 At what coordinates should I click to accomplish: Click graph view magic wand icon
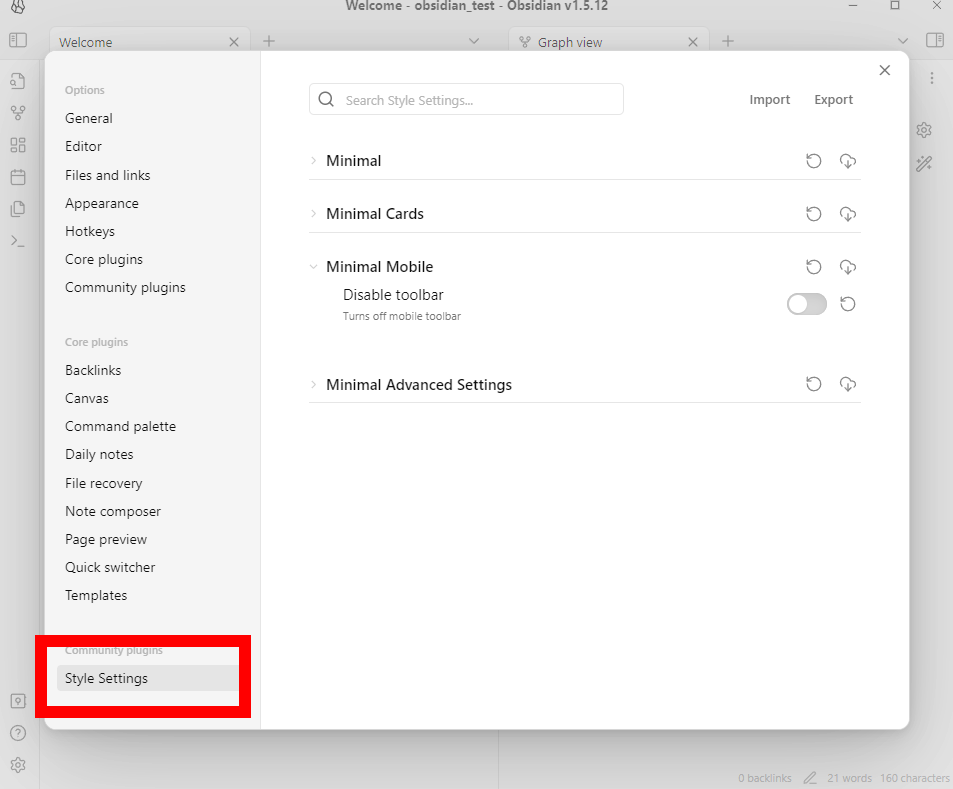coord(924,163)
